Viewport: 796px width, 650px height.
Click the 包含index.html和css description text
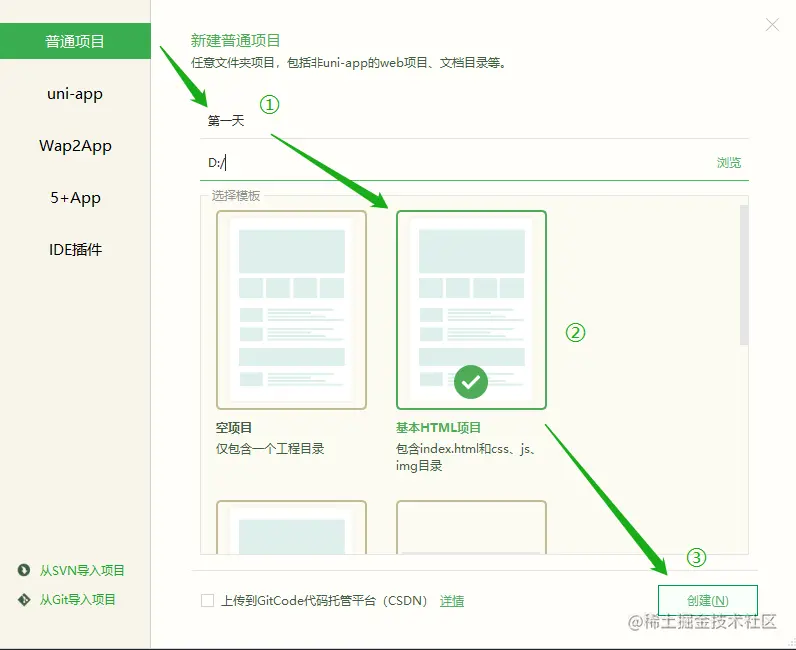point(466,457)
